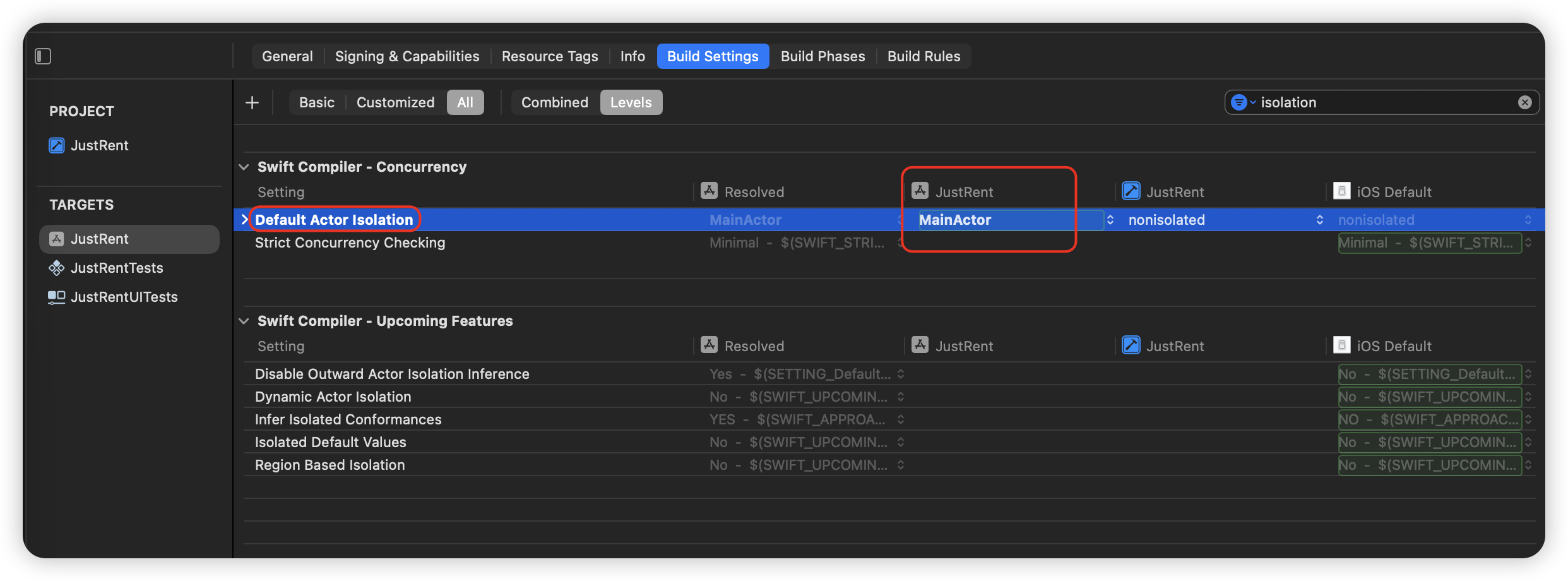Switch filter to Customized settings

pyautogui.click(x=395, y=102)
